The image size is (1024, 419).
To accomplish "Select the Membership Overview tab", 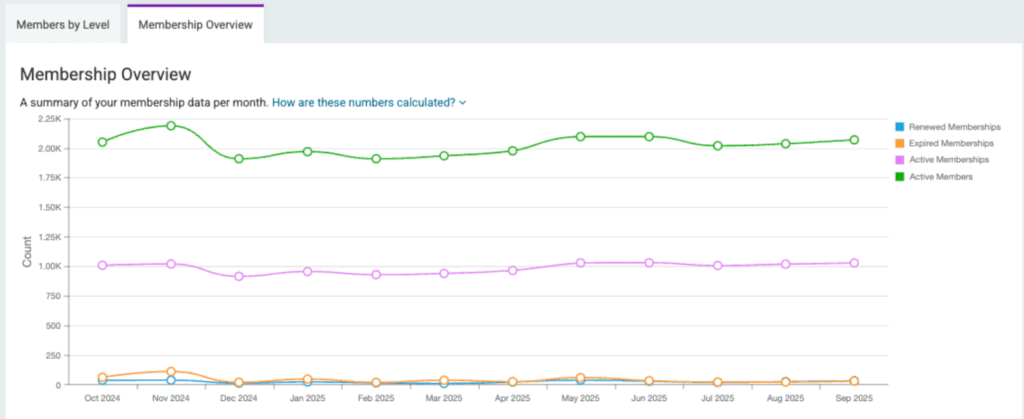I will pyautogui.click(x=195, y=24).
